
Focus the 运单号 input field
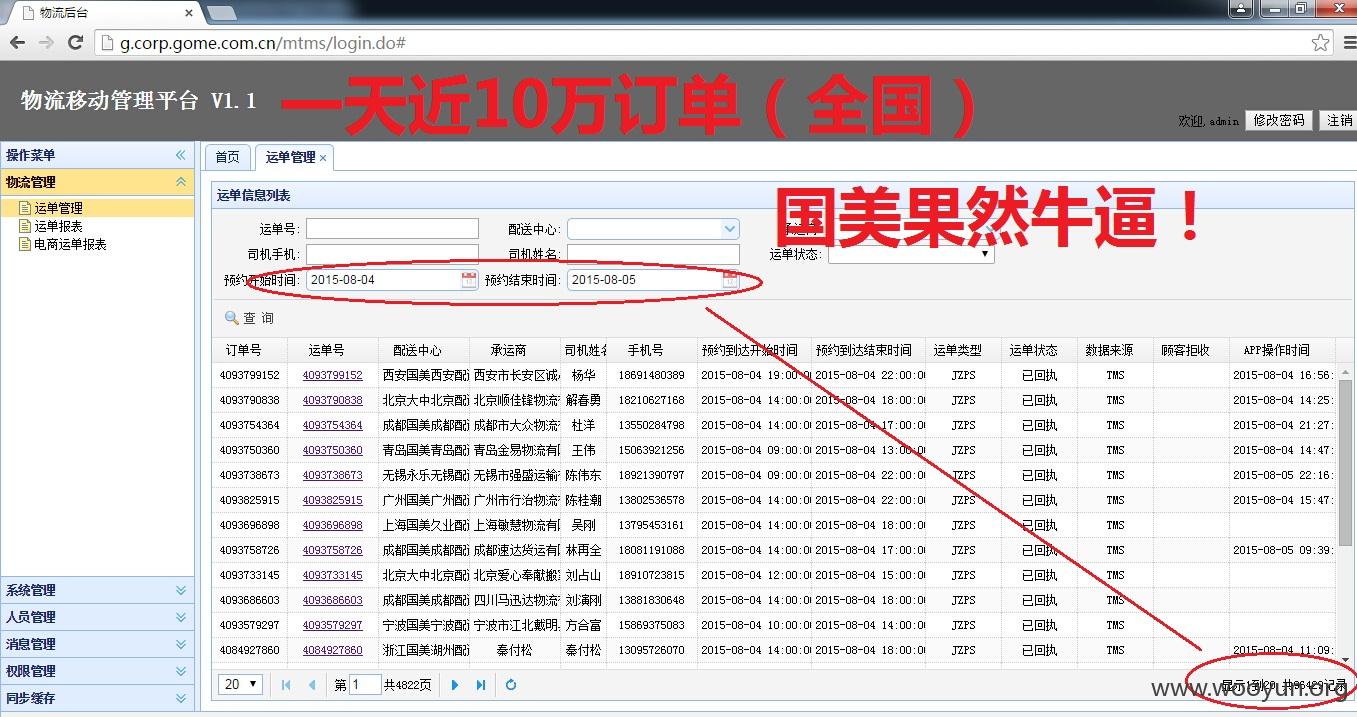pos(392,229)
